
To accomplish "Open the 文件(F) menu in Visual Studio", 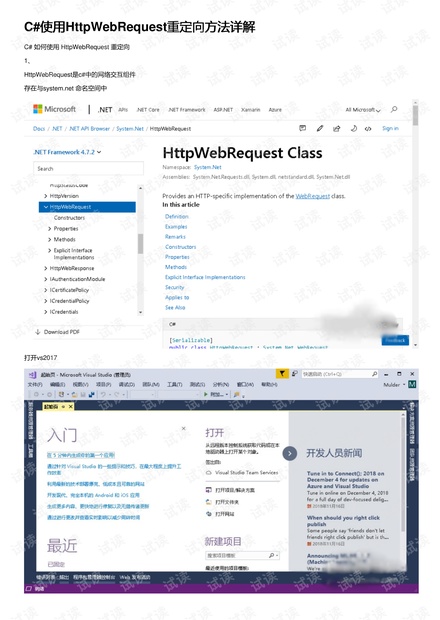I will pos(35,384).
